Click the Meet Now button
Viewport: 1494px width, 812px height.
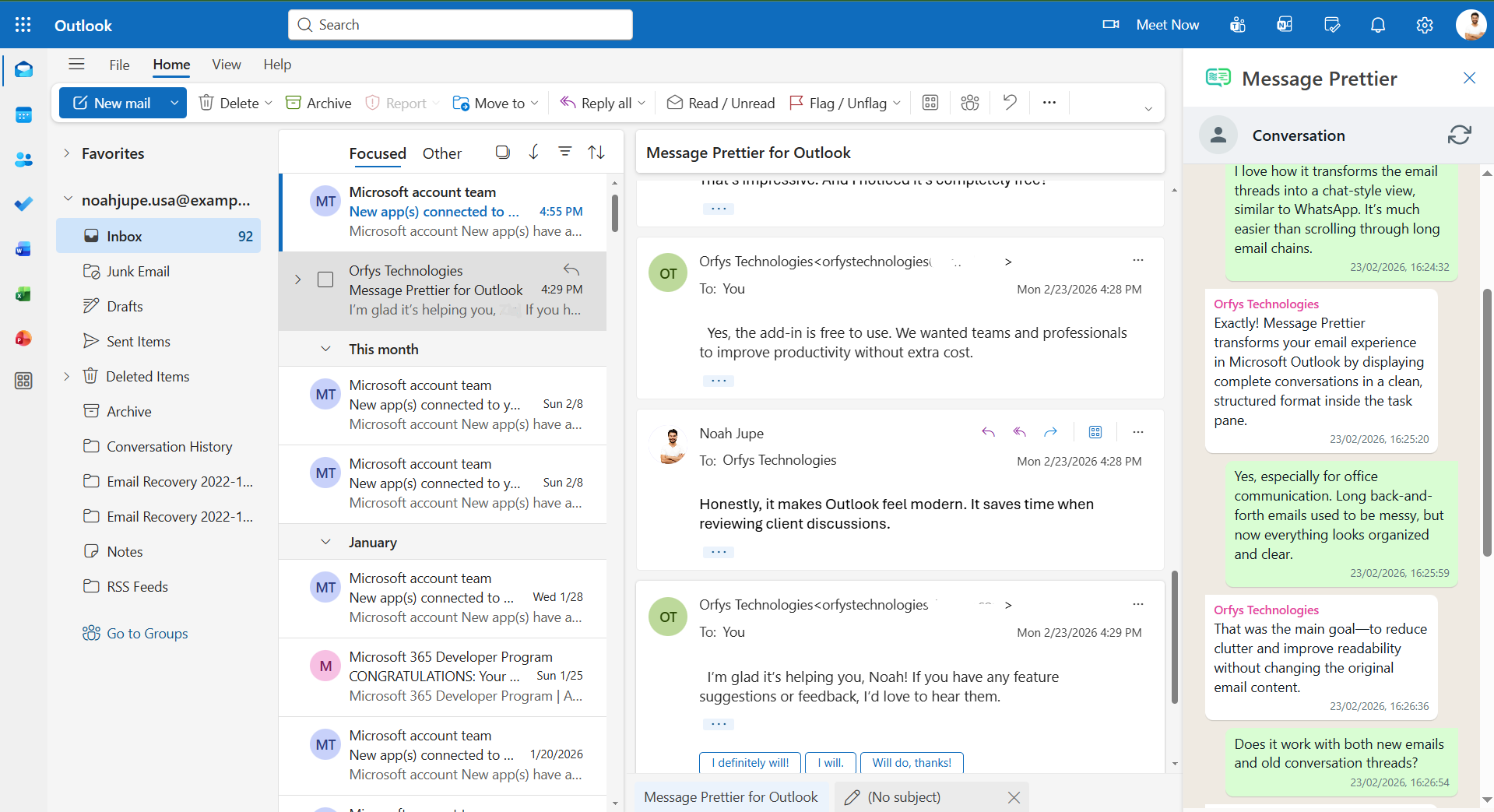coord(1151,25)
